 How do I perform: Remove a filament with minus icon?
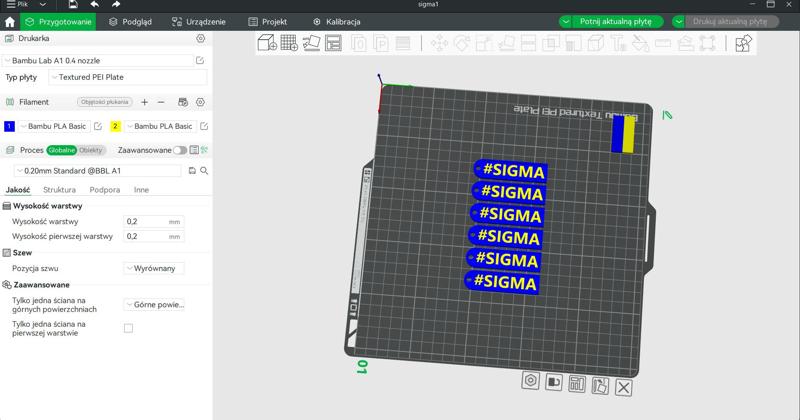point(161,102)
